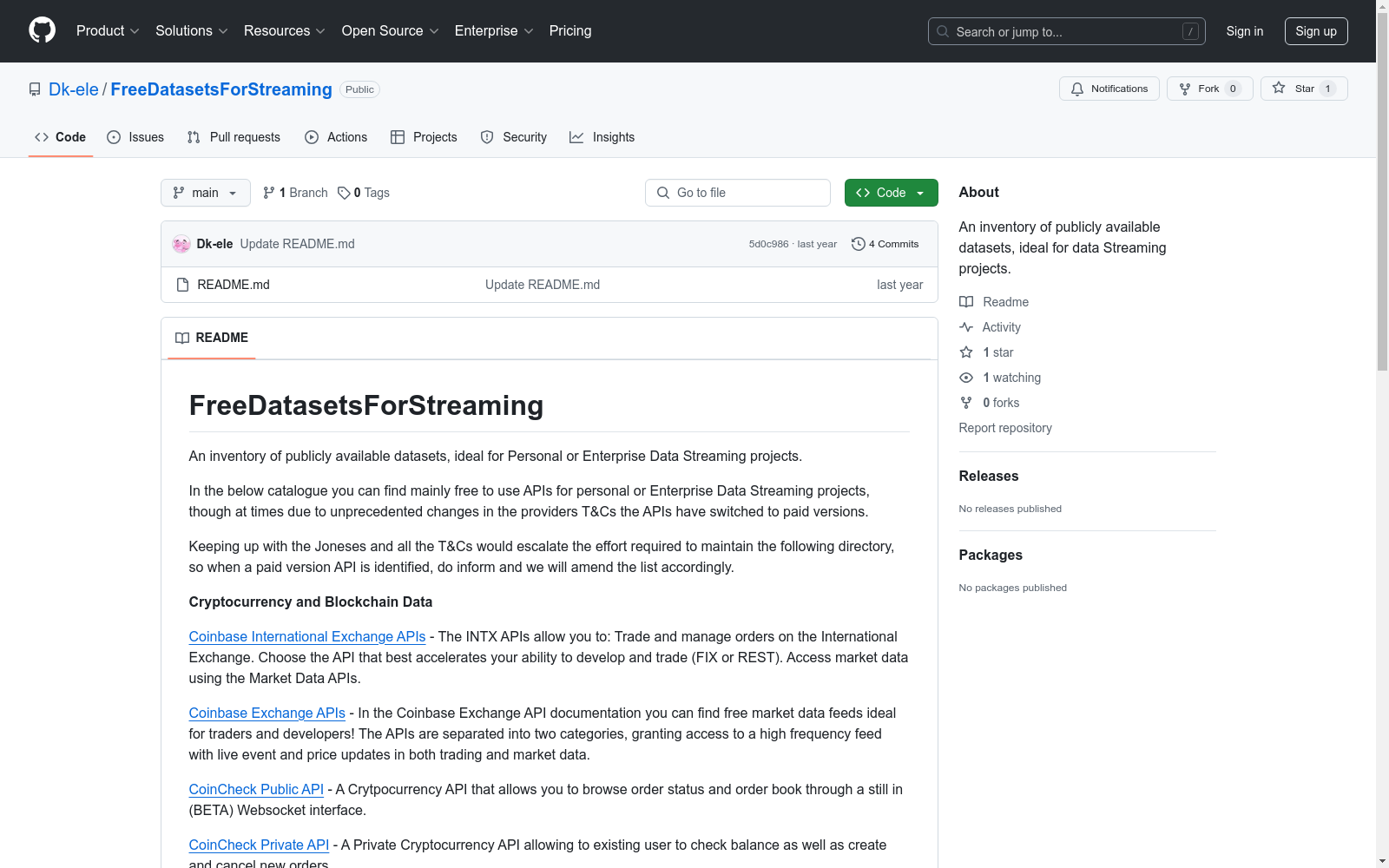View the 4 Commits history
The width and height of the screenshot is (1389, 868).
(x=885, y=244)
